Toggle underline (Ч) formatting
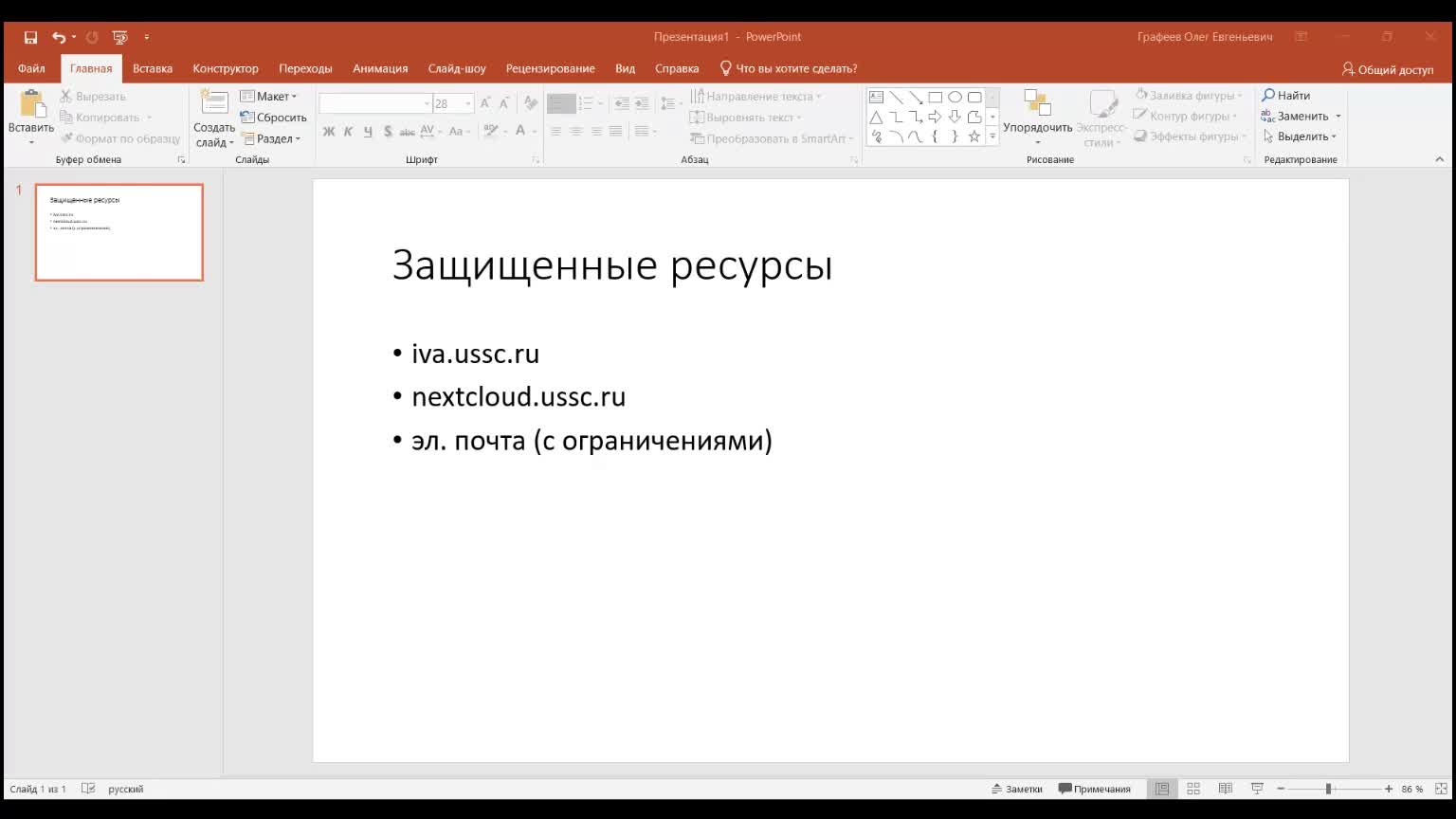 point(368,132)
